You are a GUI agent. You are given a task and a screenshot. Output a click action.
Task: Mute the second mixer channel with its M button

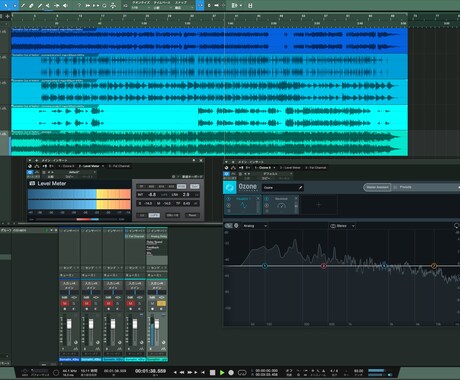tap(87, 304)
